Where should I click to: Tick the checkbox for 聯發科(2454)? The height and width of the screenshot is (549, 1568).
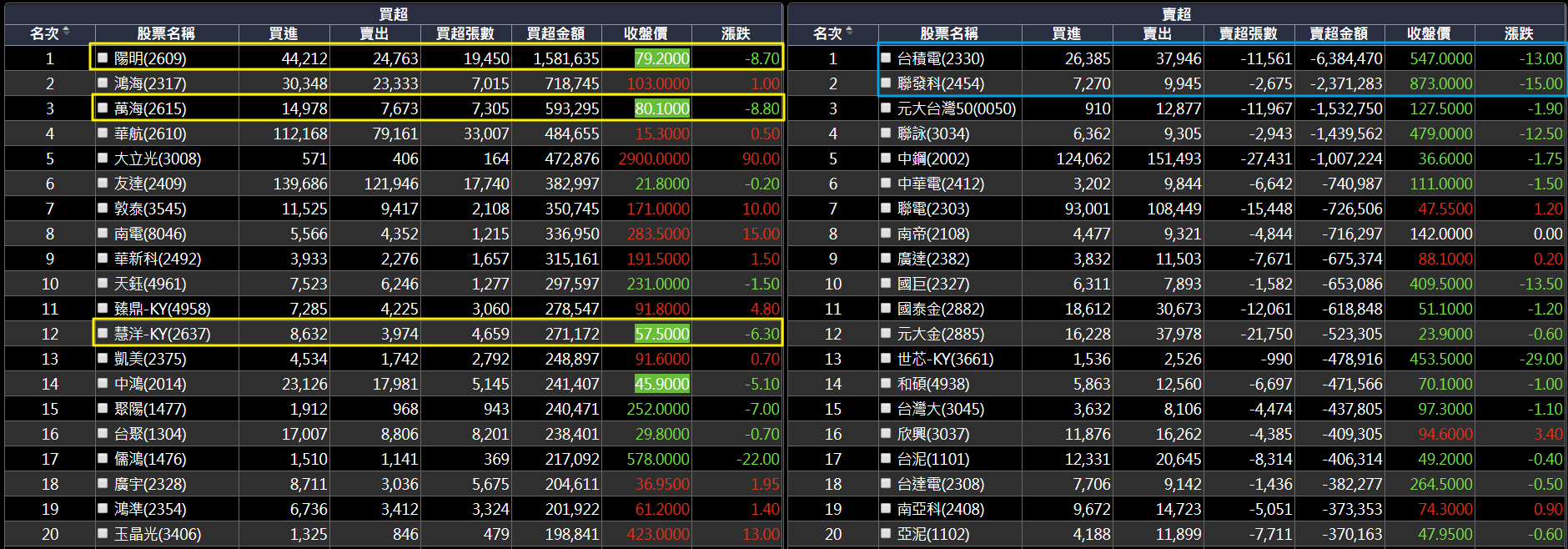886,83
